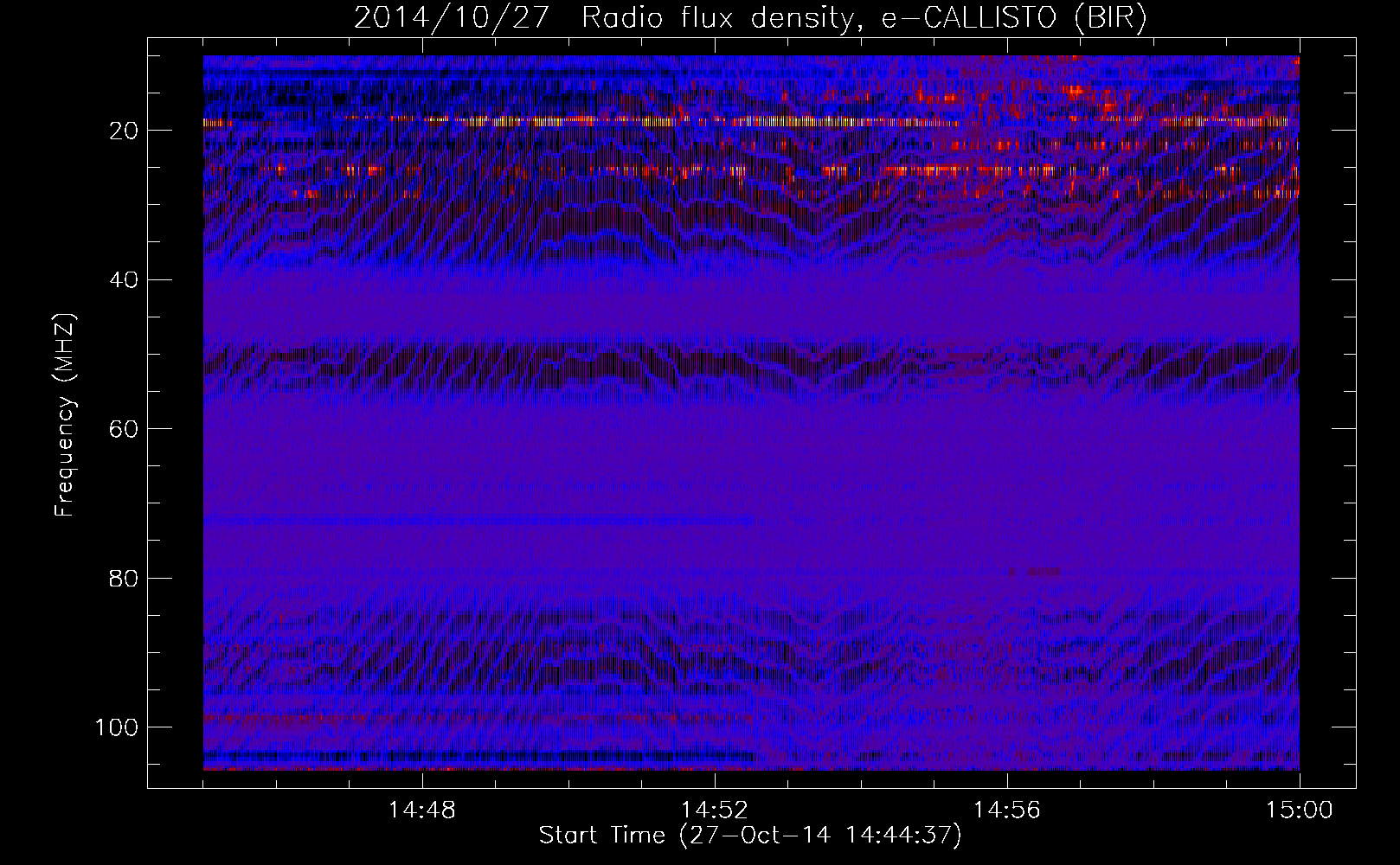1400x865 pixels.
Task: Click the 60 frequency tick label
Action: [x=125, y=429]
